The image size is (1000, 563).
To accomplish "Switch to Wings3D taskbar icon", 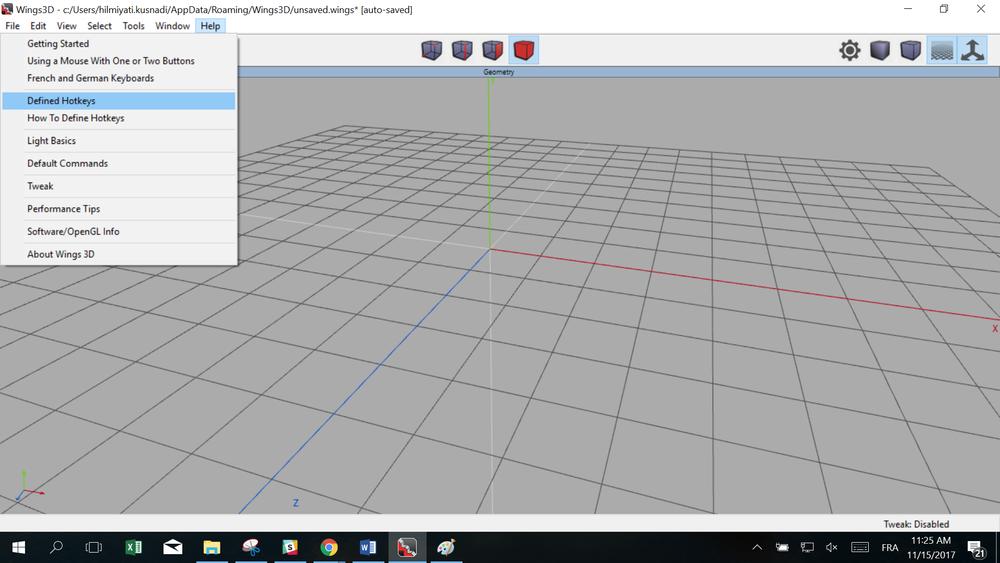I will tap(407, 547).
